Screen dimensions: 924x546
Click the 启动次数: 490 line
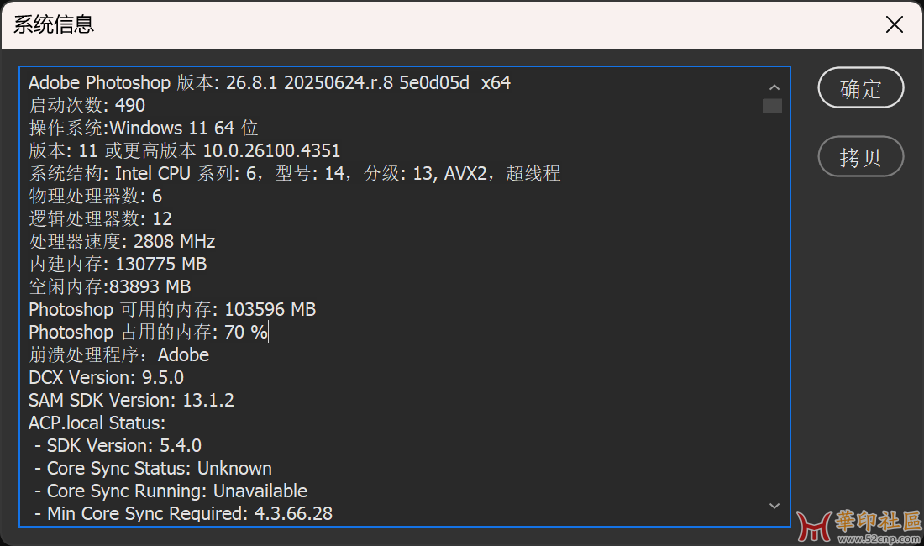click(x=87, y=105)
